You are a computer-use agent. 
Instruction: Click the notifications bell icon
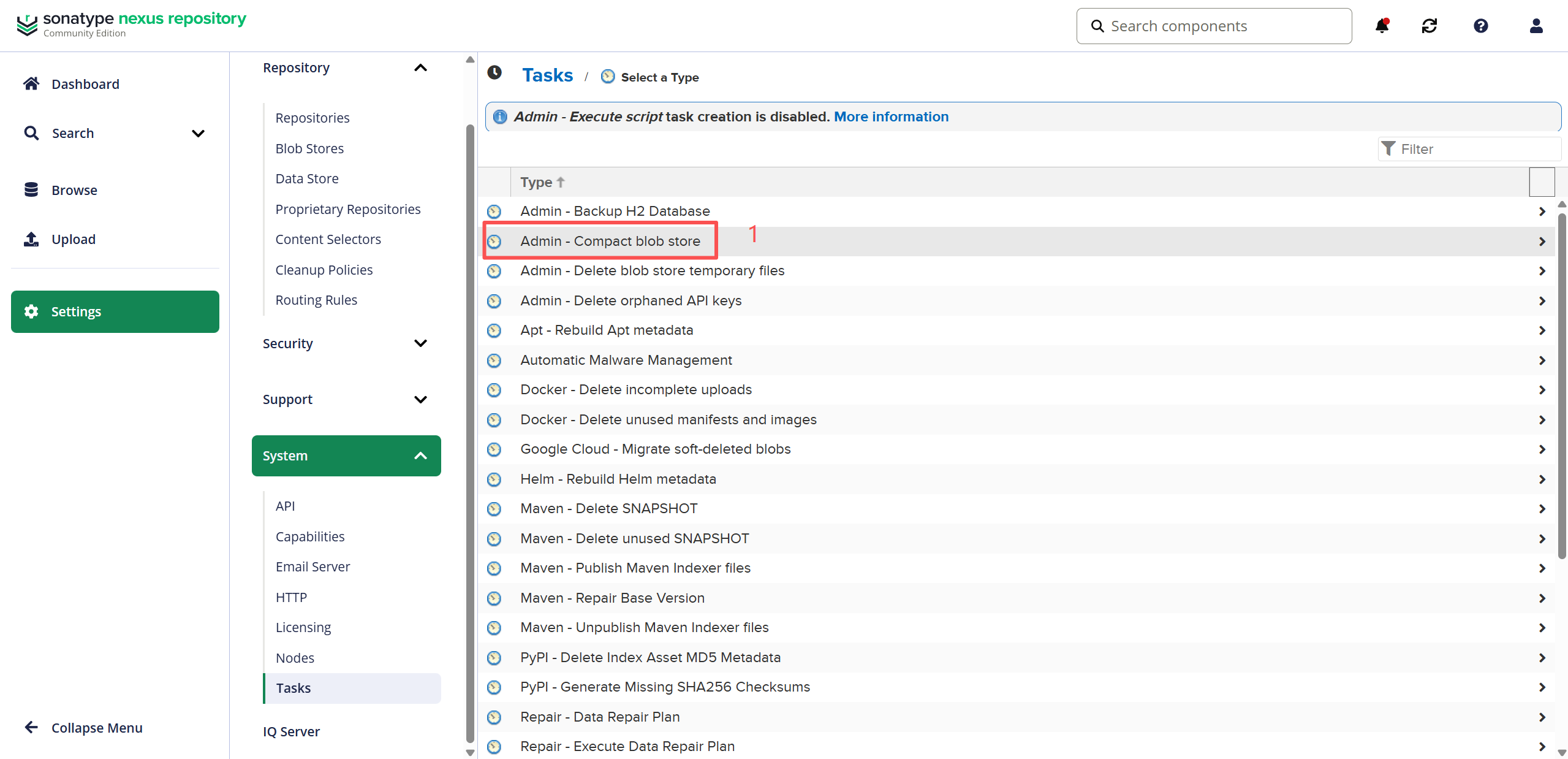click(x=1382, y=26)
